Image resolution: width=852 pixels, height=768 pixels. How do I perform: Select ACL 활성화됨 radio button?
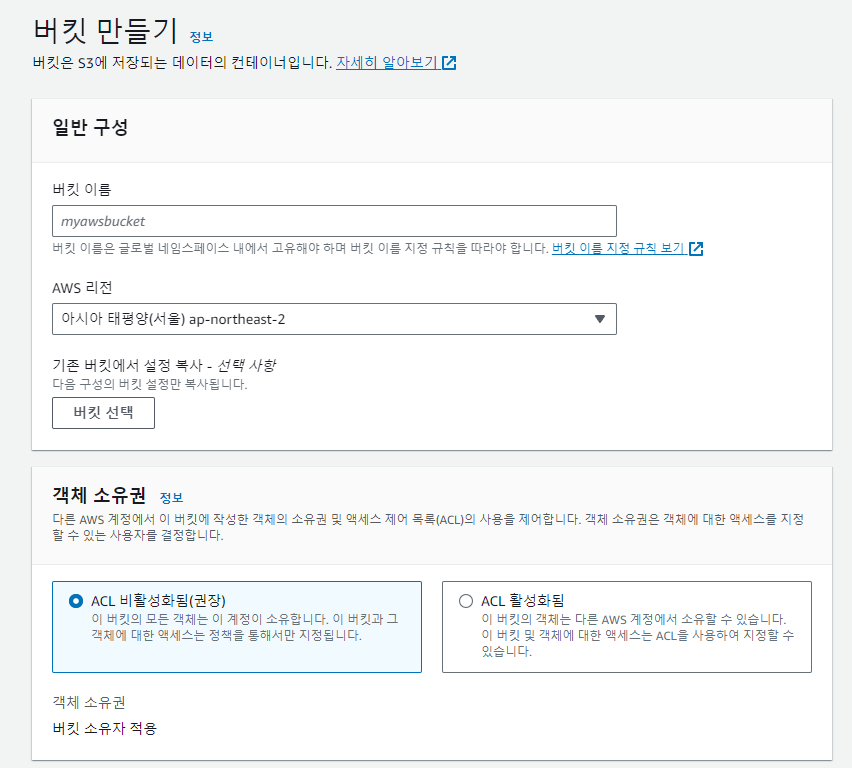(466, 601)
